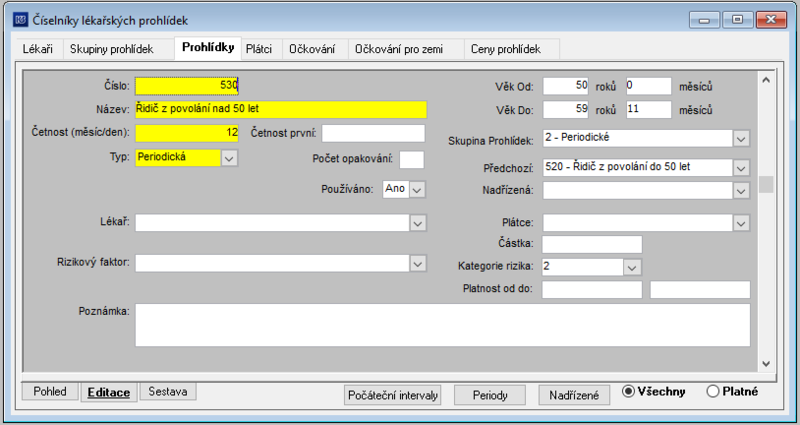
Task: Click the Sestava button
Action: 168,392
